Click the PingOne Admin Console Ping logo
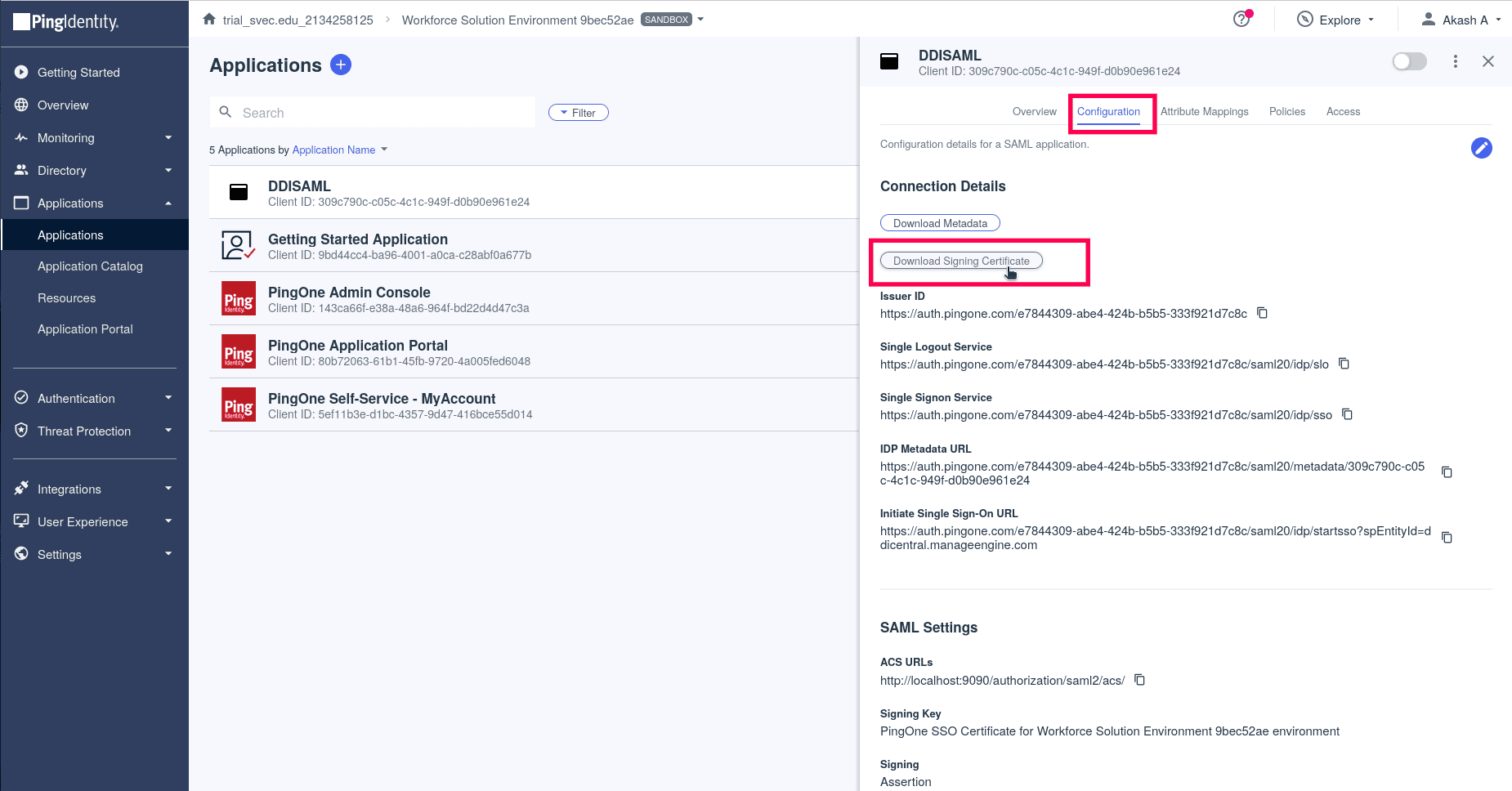This screenshot has width=1512, height=791. [239, 298]
